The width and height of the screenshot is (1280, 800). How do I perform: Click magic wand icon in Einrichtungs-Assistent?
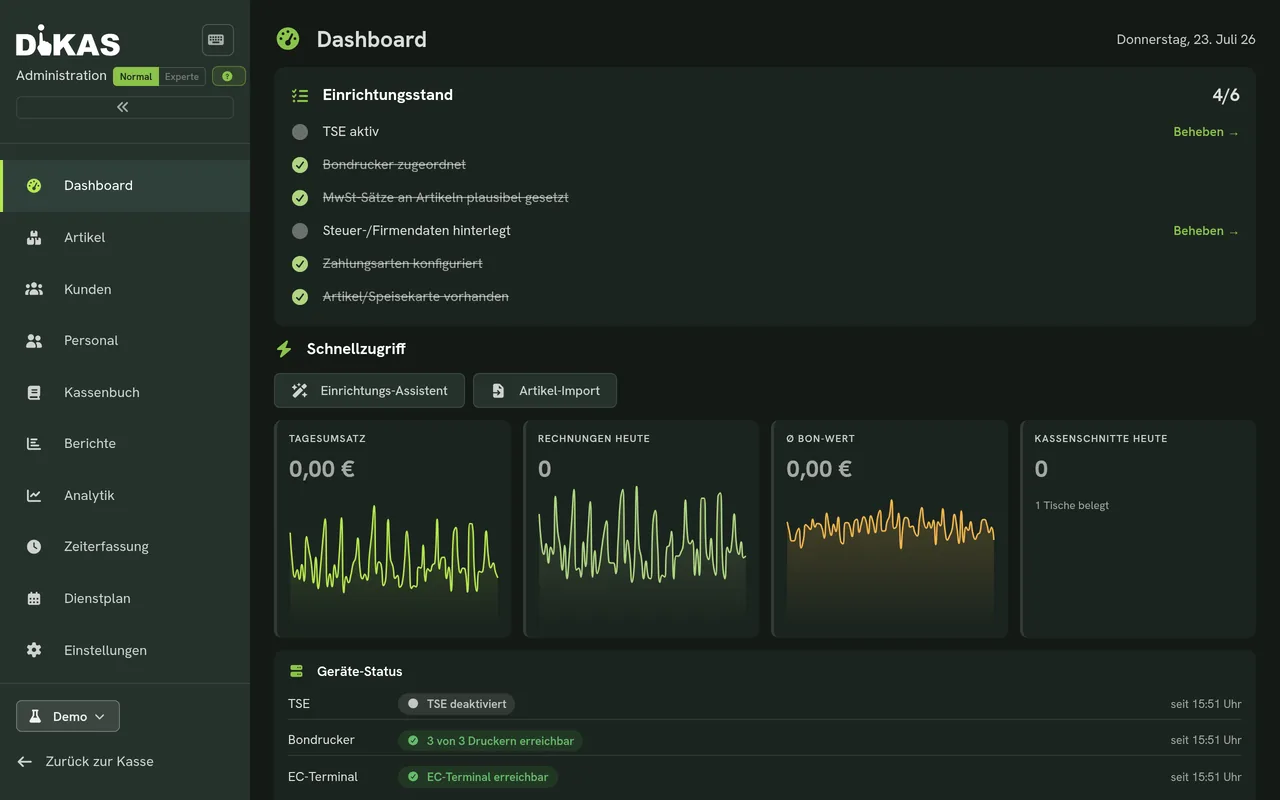[x=299, y=391]
